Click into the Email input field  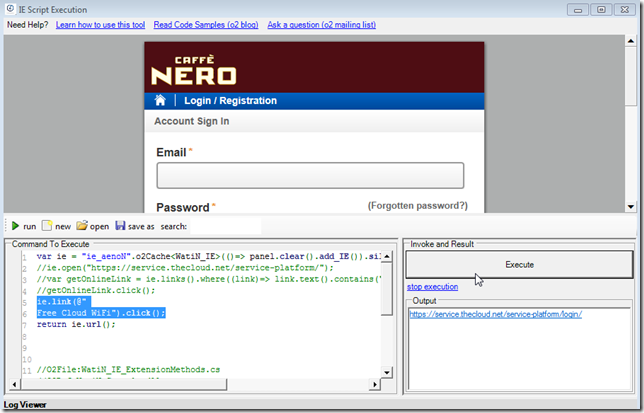(x=310, y=176)
